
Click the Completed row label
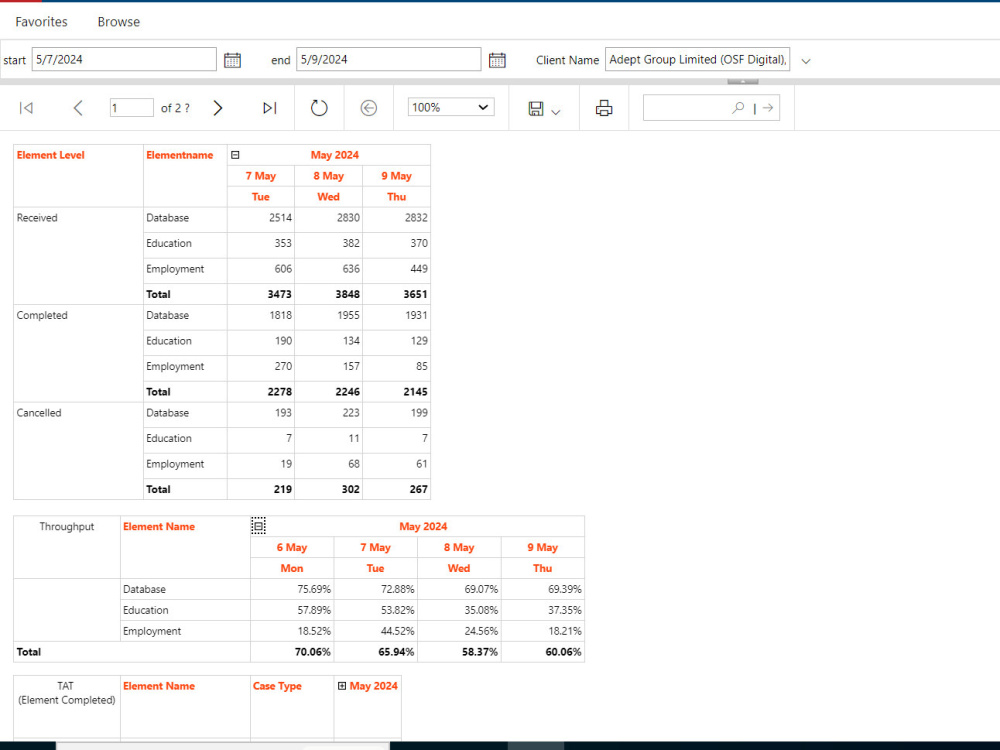[x=42, y=315]
